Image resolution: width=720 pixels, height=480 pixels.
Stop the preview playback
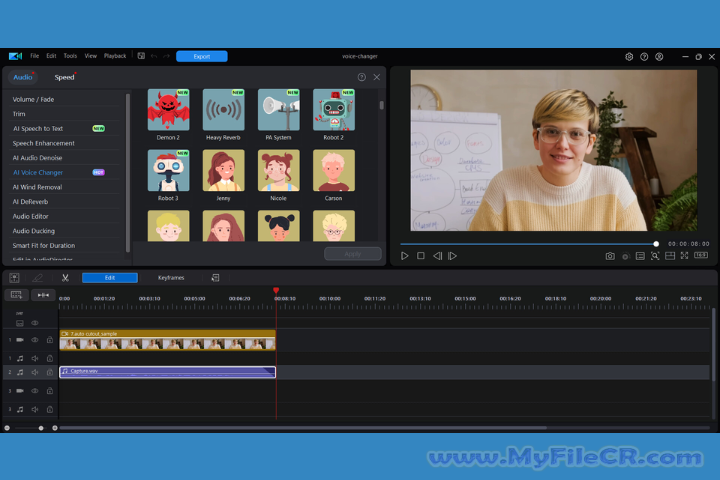pyautogui.click(x=421, y=256)
